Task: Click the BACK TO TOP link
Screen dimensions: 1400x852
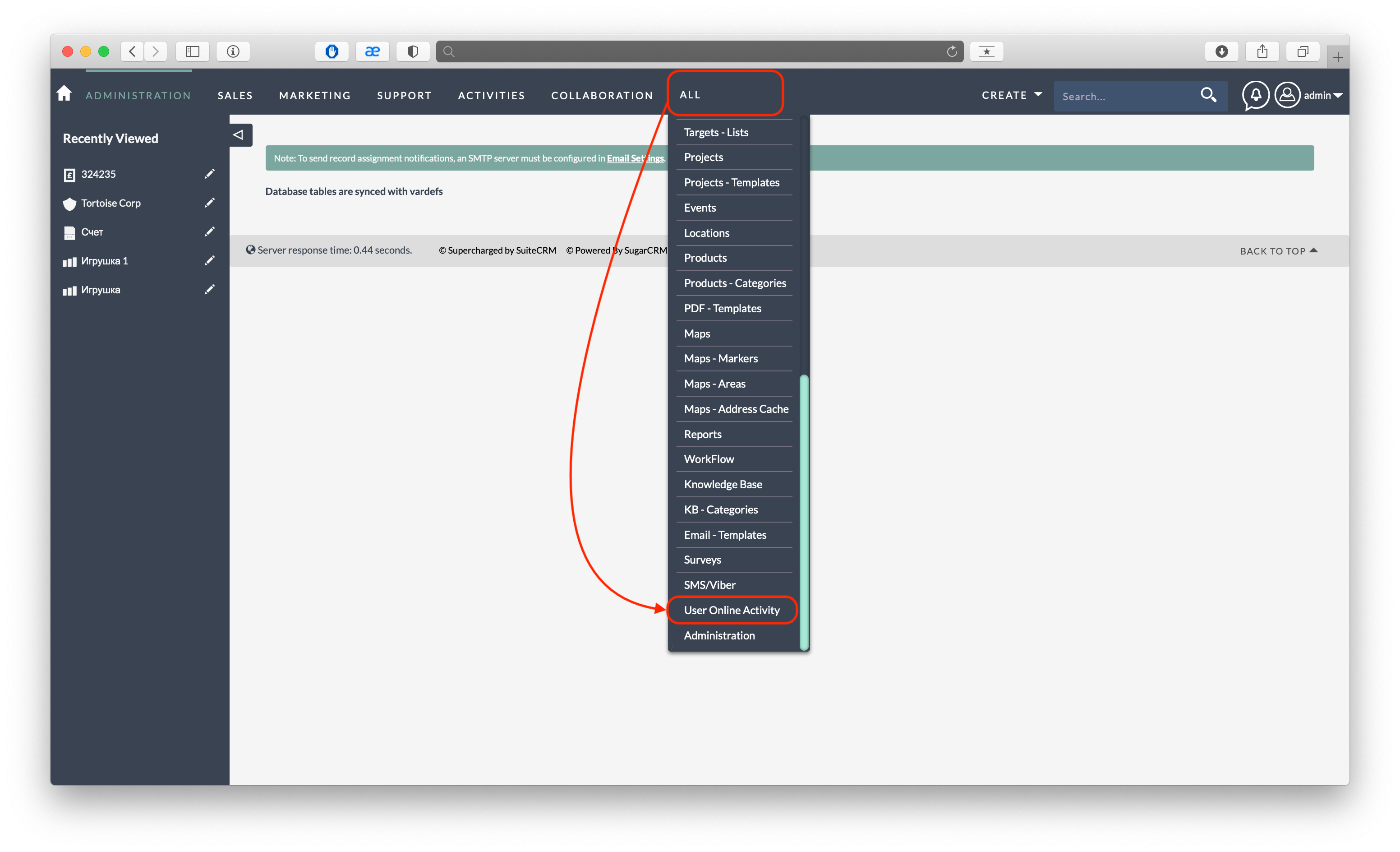Action: (1278, 250)
